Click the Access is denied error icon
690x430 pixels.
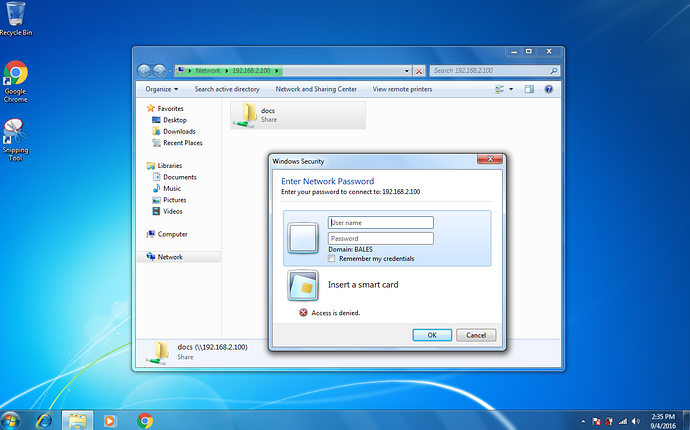303,313
